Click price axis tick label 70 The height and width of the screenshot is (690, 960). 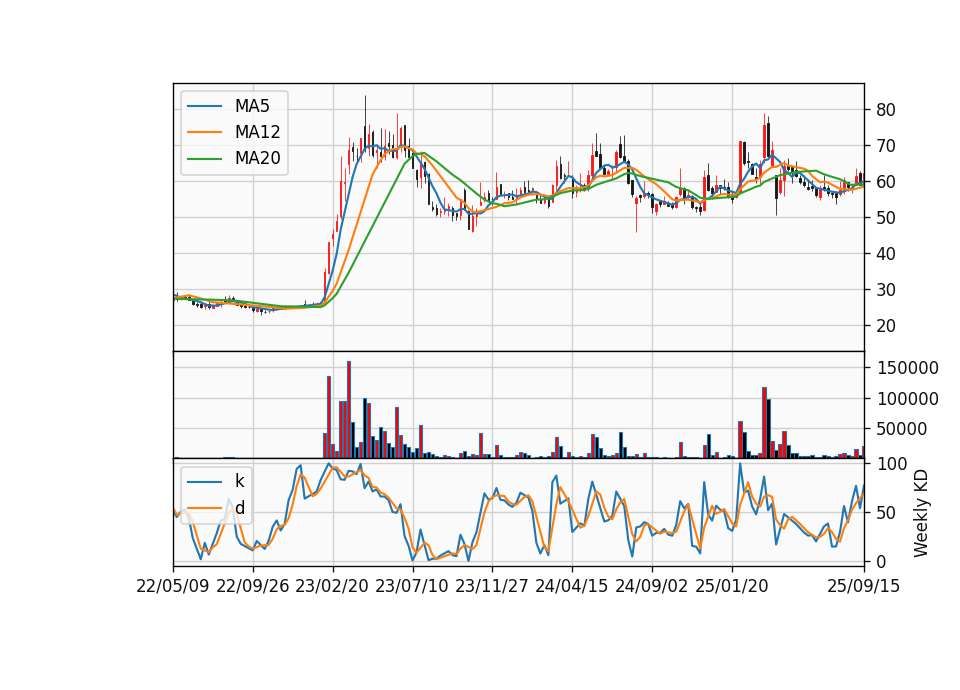886,146
